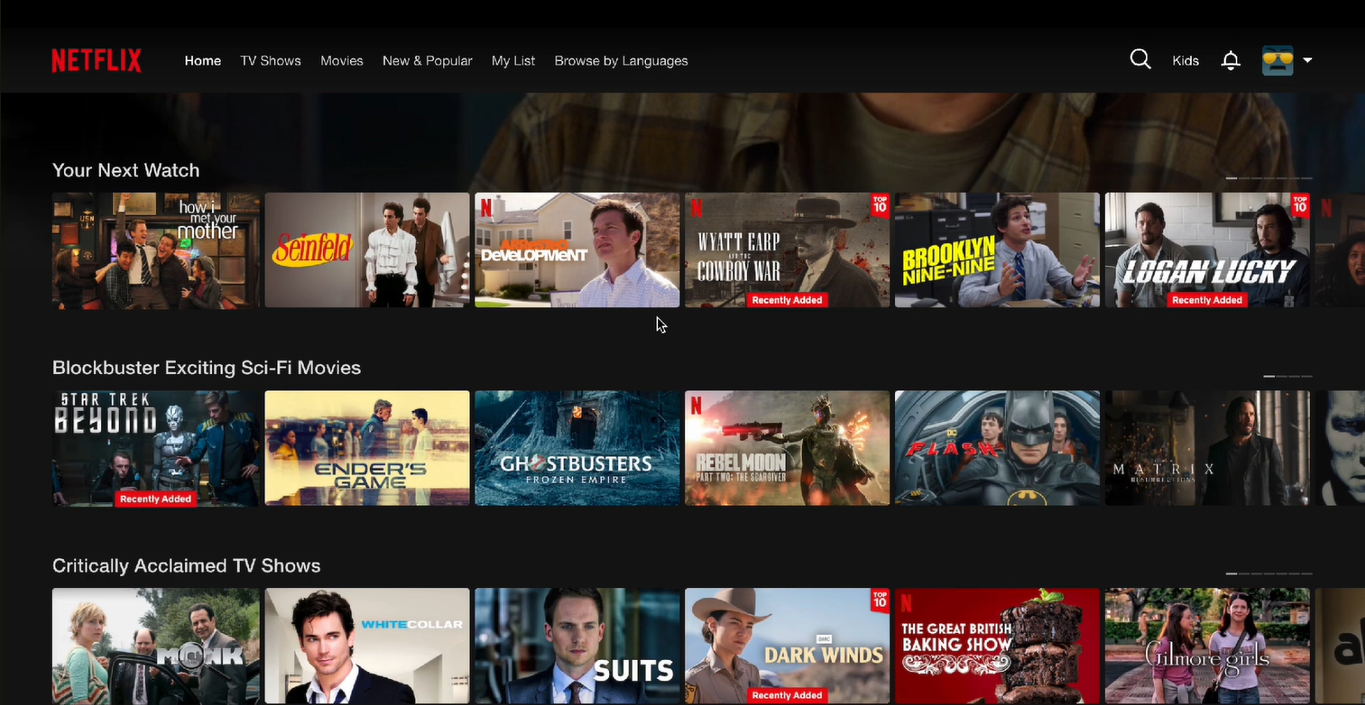Image resolution: width=1365 pixels, height=705 pixels.
Task: Switch to the TV Shows tab
Action: [x=270, y=60]
